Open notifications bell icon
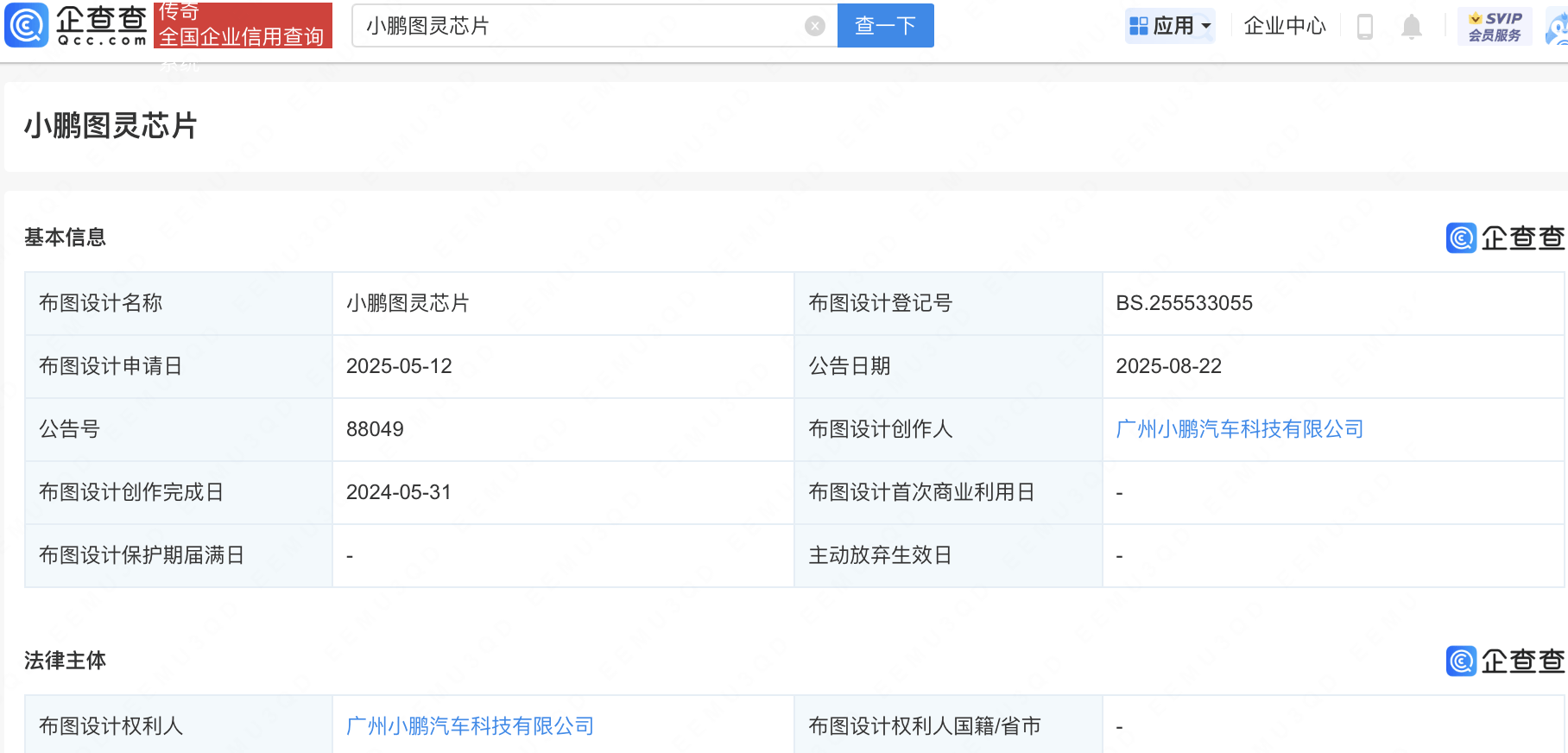1568x753 pixels. 1412,26
